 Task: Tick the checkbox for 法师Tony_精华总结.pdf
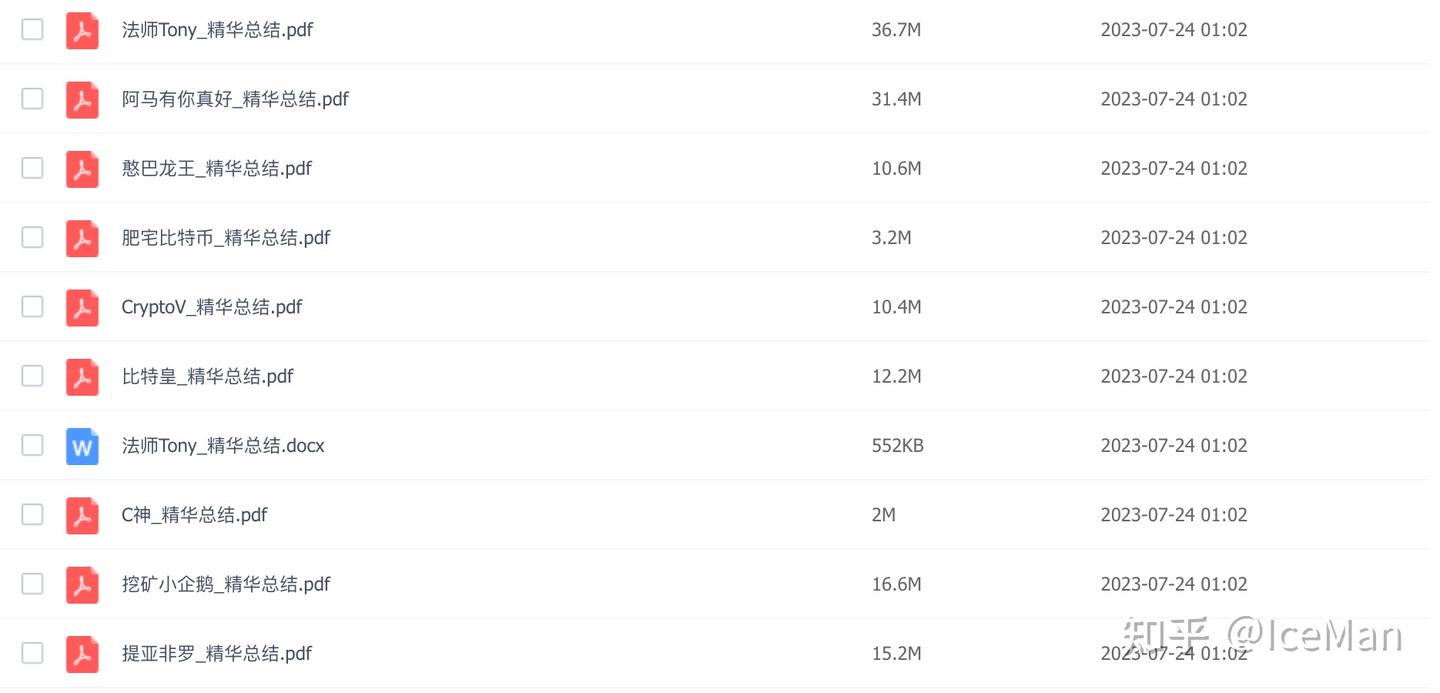point(33,29)
